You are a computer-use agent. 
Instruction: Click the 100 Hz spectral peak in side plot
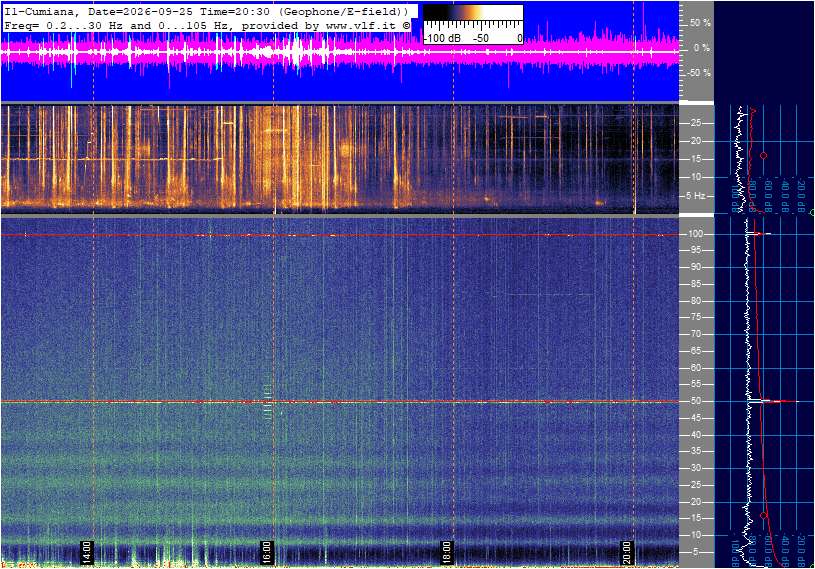tap(759, 234)
